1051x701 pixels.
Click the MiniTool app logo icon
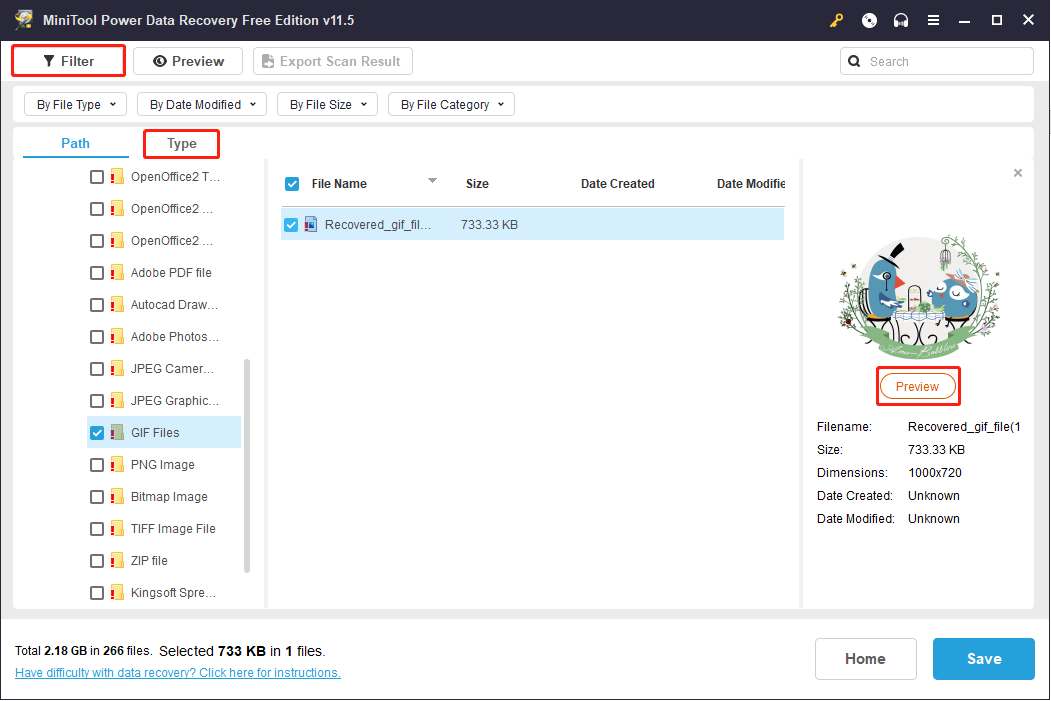click(23, 19)
